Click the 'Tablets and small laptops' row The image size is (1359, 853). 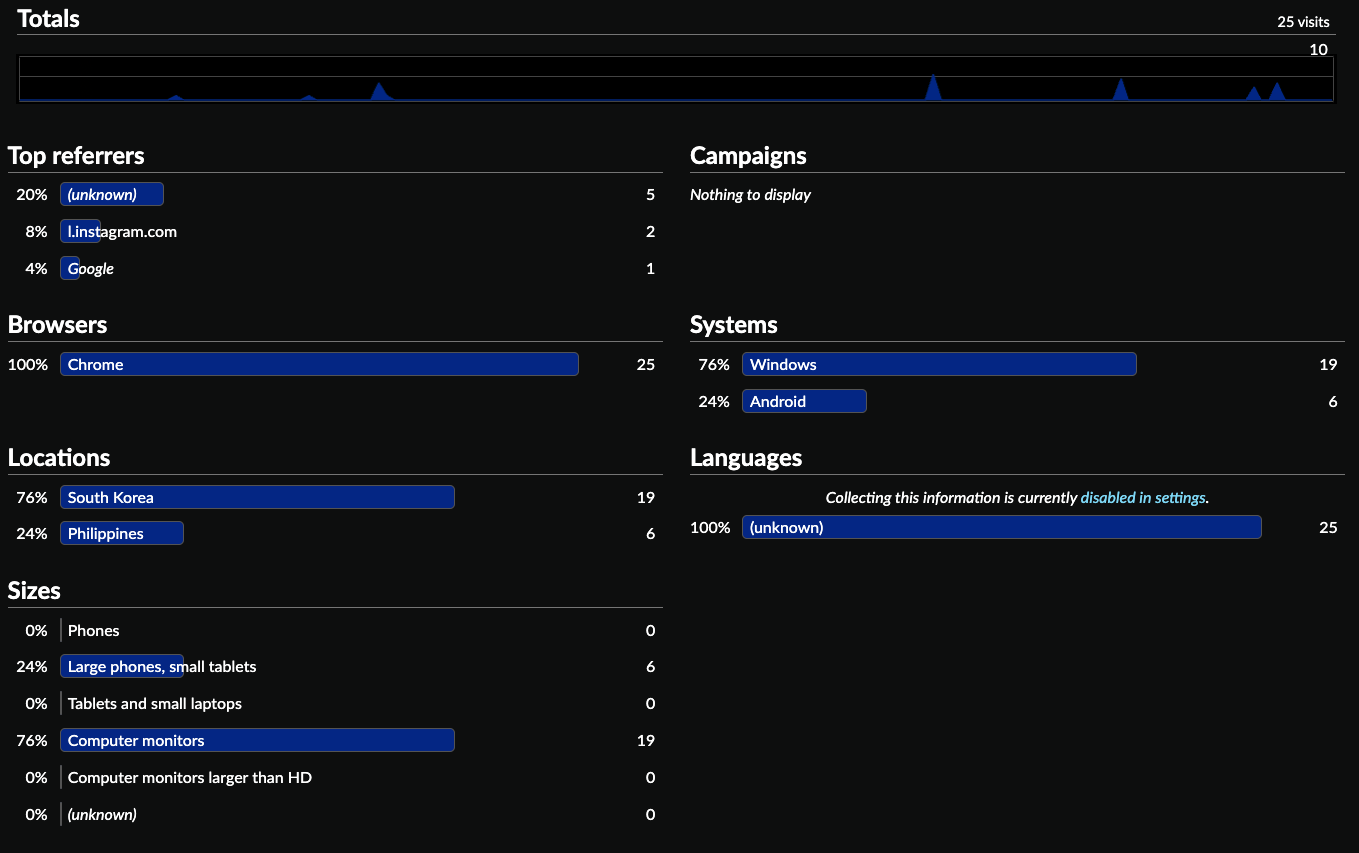pos(155,703)
